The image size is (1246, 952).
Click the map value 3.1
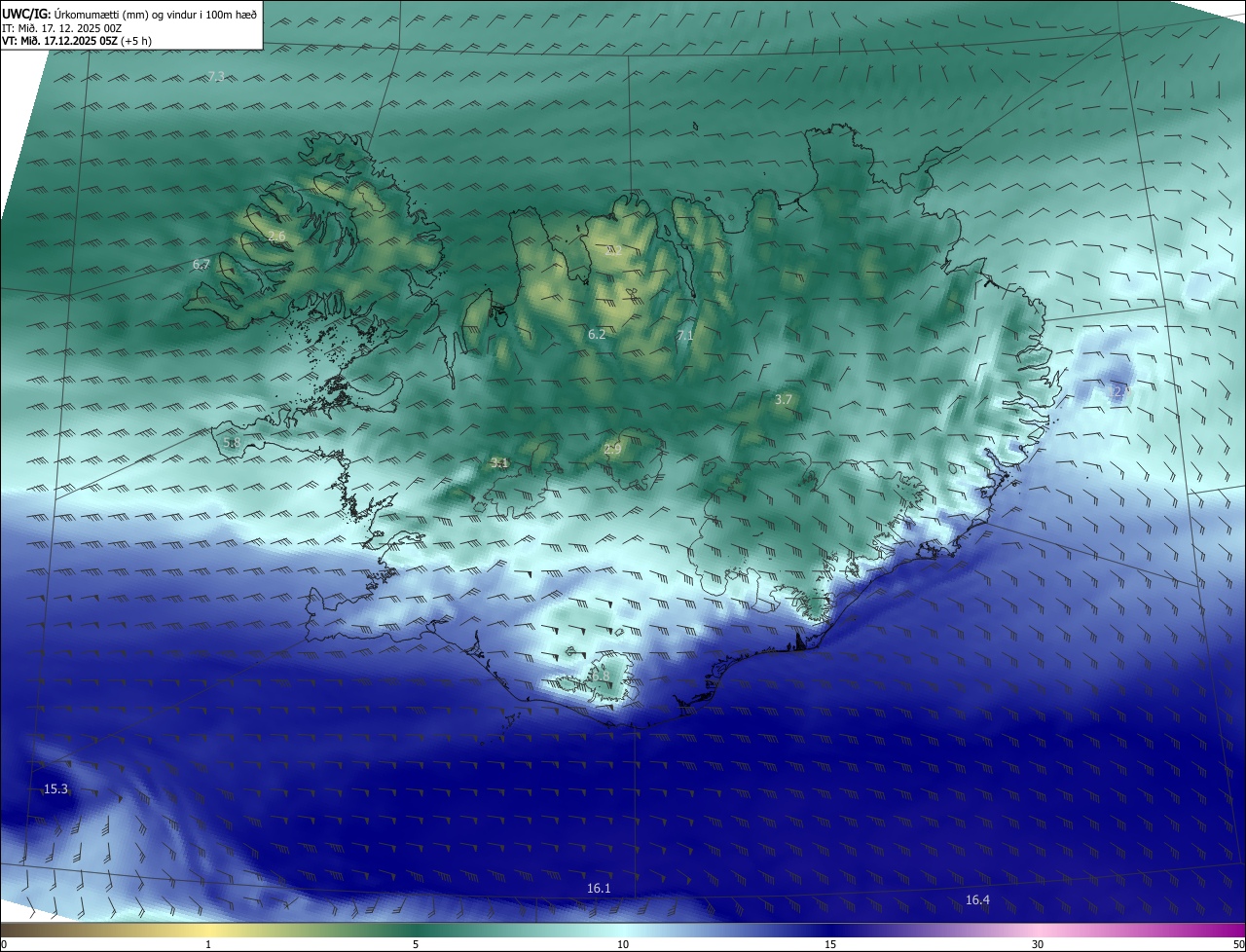tap(499, 462)
